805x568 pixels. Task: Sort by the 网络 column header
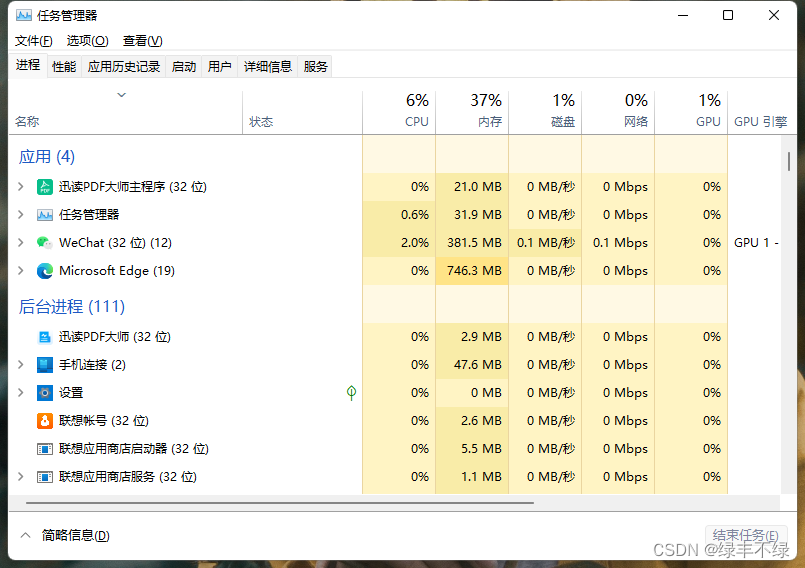coord(618,113)
